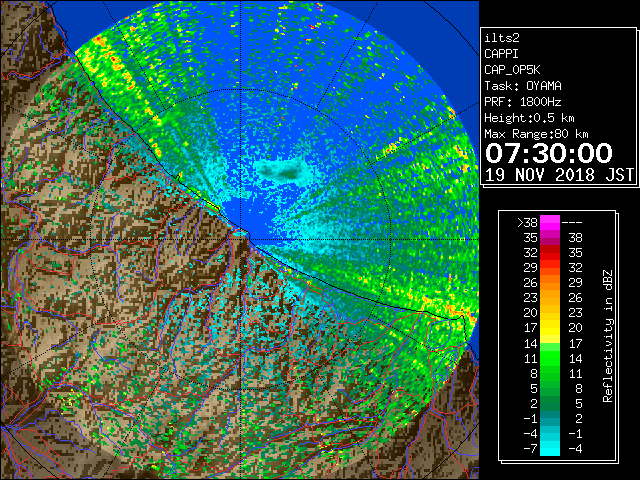640x480 pixels.
Task: Click the CAP_OP5K text
Action: tap(512, 70)
